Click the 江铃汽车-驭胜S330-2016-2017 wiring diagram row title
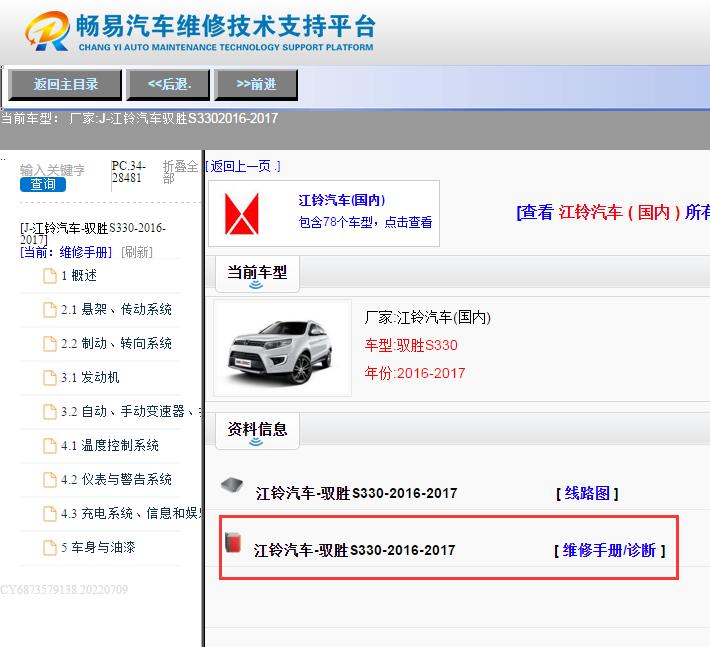The height and width of the screenshot is (647, 710). click(356, 493)
